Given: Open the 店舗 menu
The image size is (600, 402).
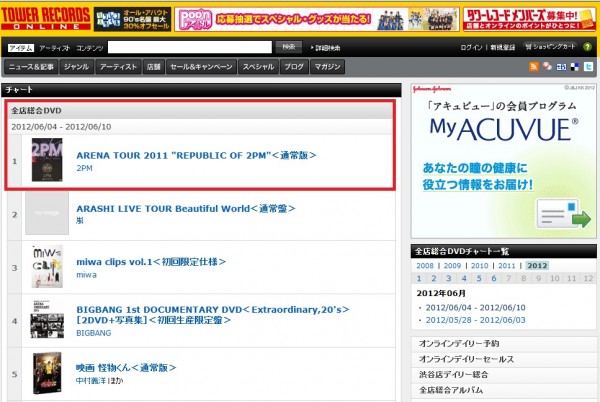Looking at the screenshot, I should coord(154,67).
